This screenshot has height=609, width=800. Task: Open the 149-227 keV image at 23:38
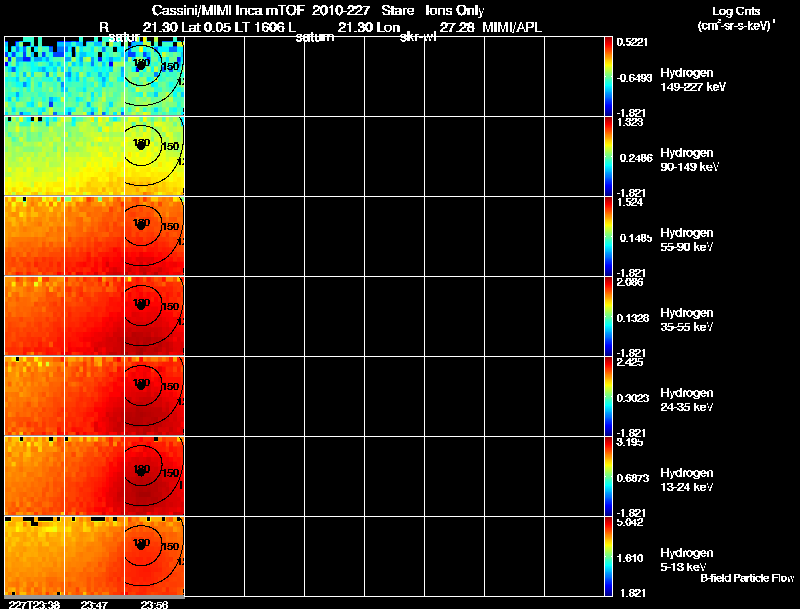click(x=35, y=76)
